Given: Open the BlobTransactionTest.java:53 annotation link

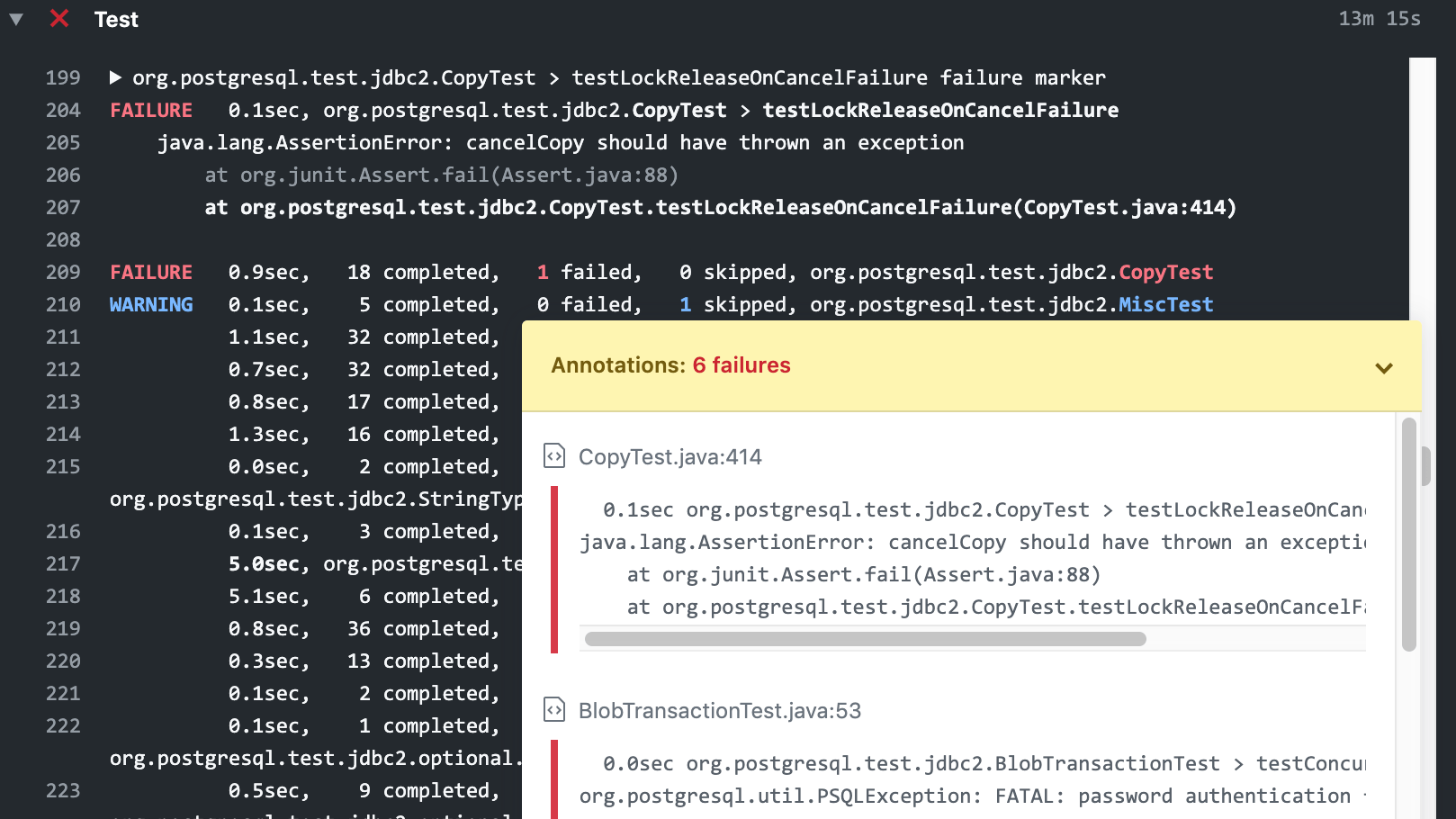Looking at the screenshot, I should [x=719, y=711].
